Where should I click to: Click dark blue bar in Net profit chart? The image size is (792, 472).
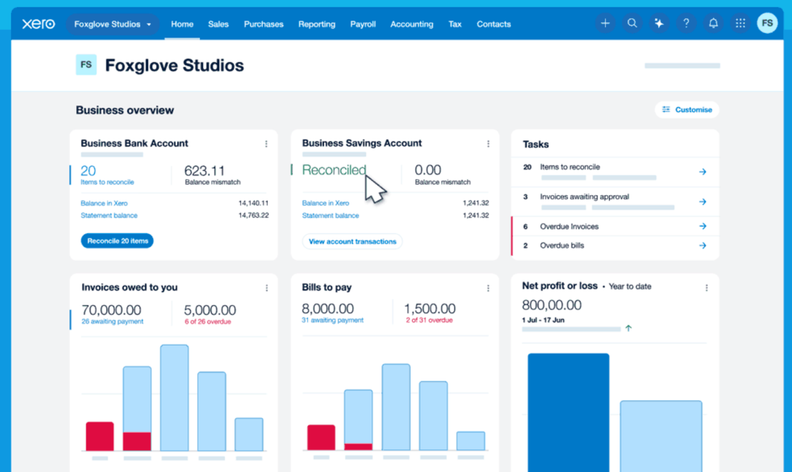568,412
